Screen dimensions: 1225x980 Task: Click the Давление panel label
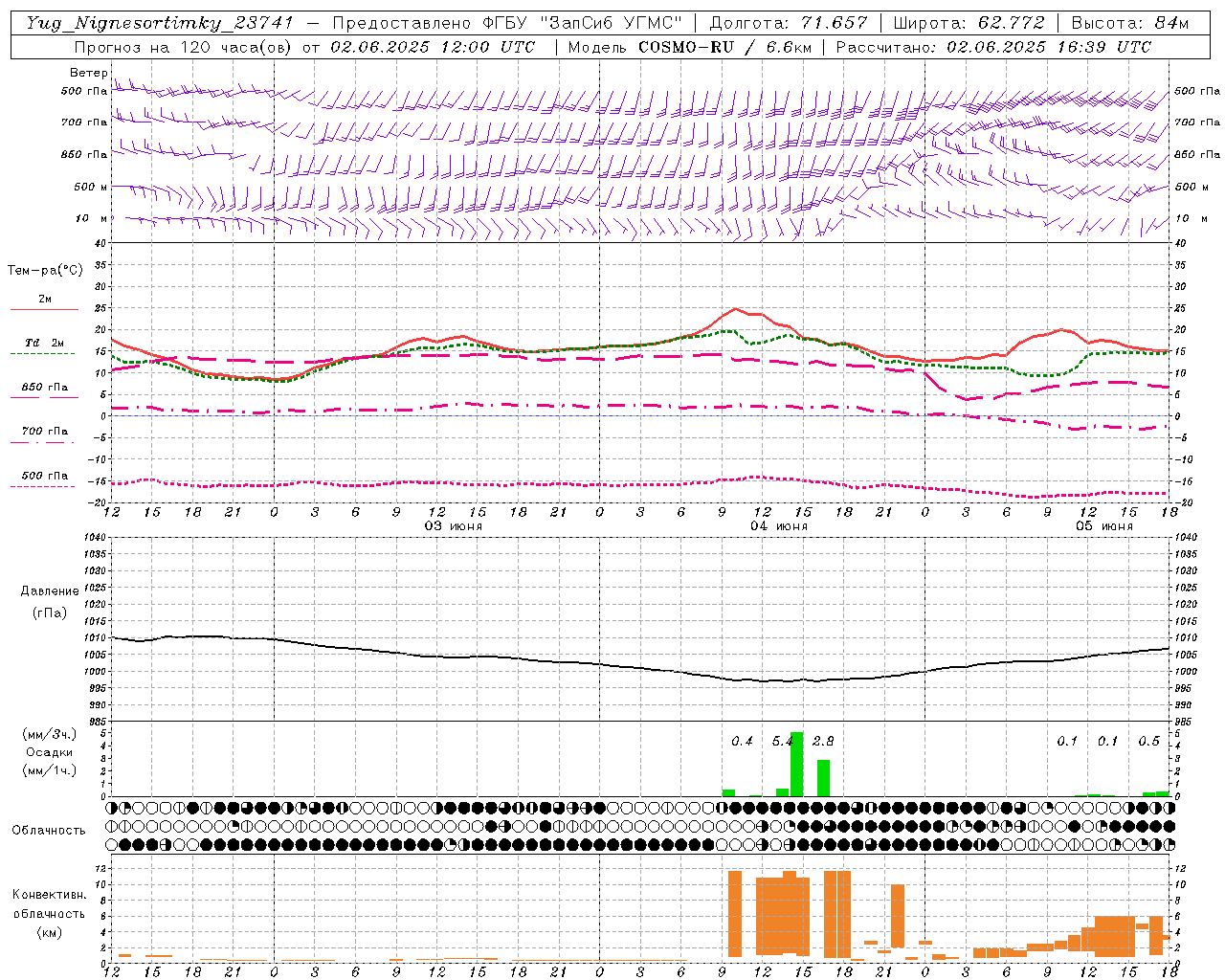50,591
